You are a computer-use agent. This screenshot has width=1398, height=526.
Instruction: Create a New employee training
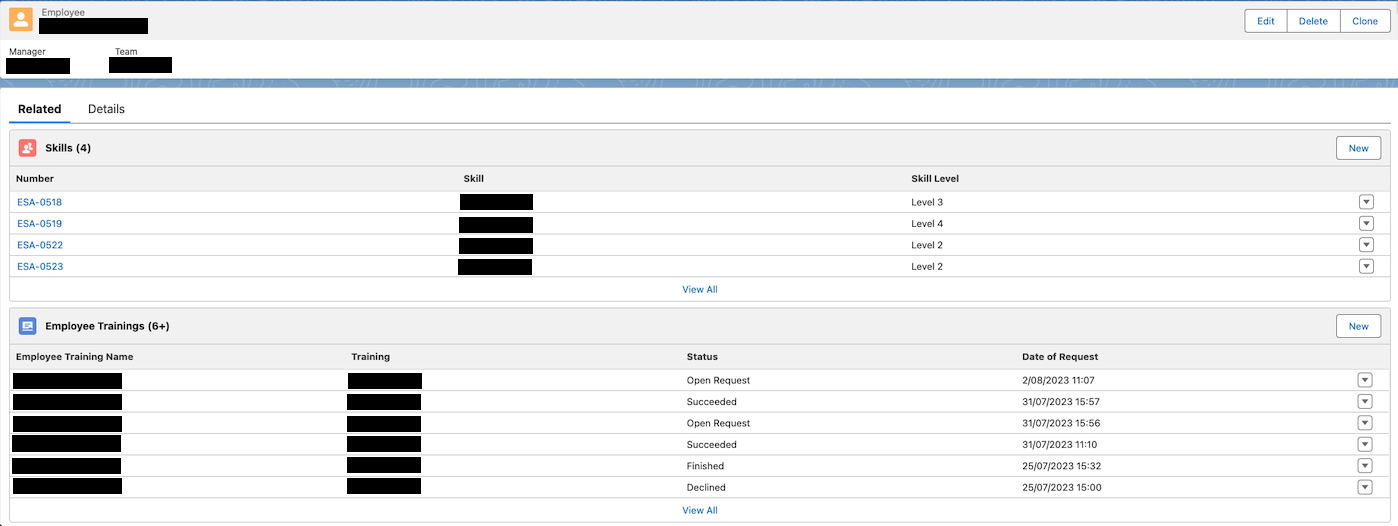pyautogui.click(x=1358, y=326)
